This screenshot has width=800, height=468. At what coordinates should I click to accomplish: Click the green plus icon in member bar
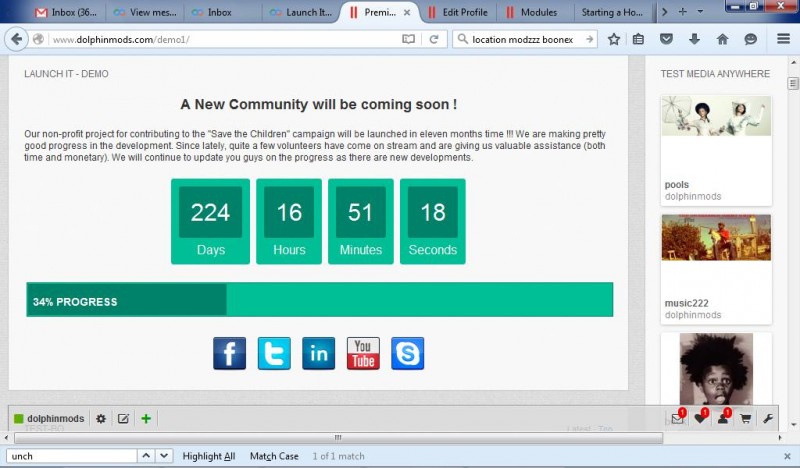pos(146,419)
